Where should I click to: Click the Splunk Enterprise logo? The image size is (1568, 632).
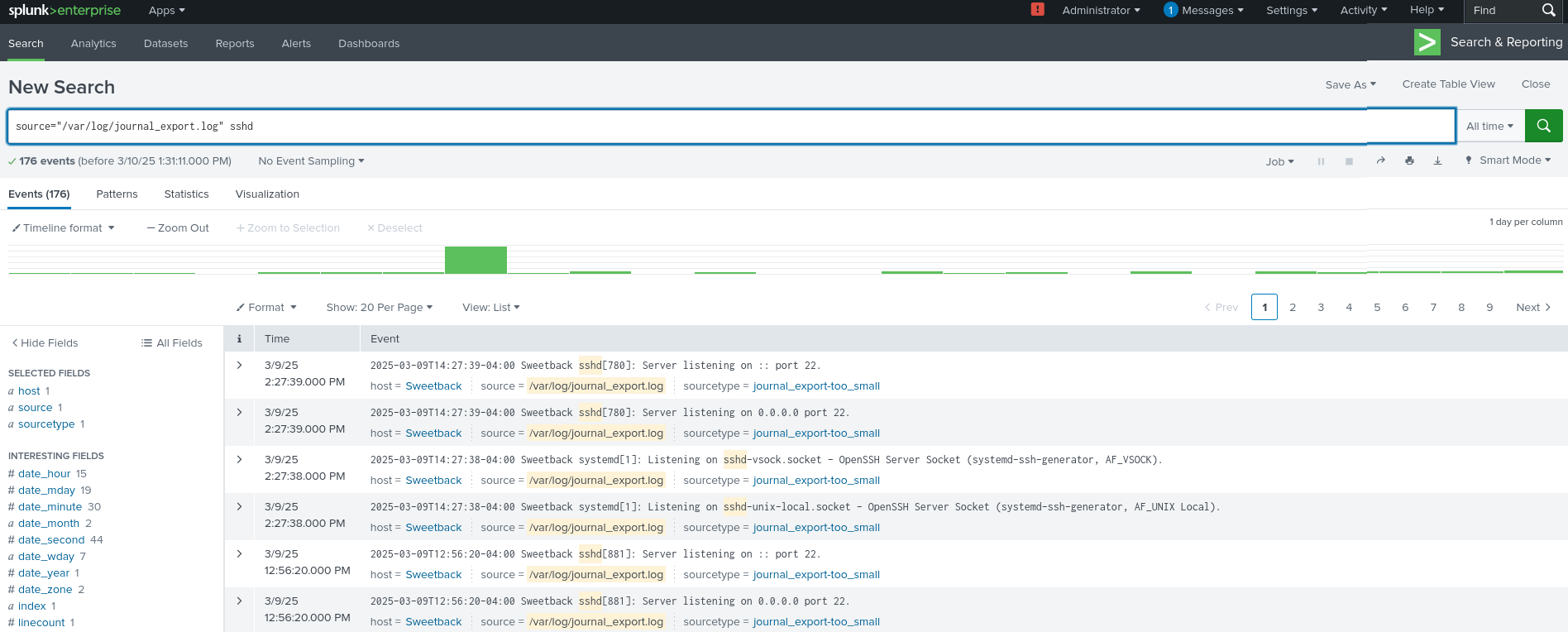65,10
